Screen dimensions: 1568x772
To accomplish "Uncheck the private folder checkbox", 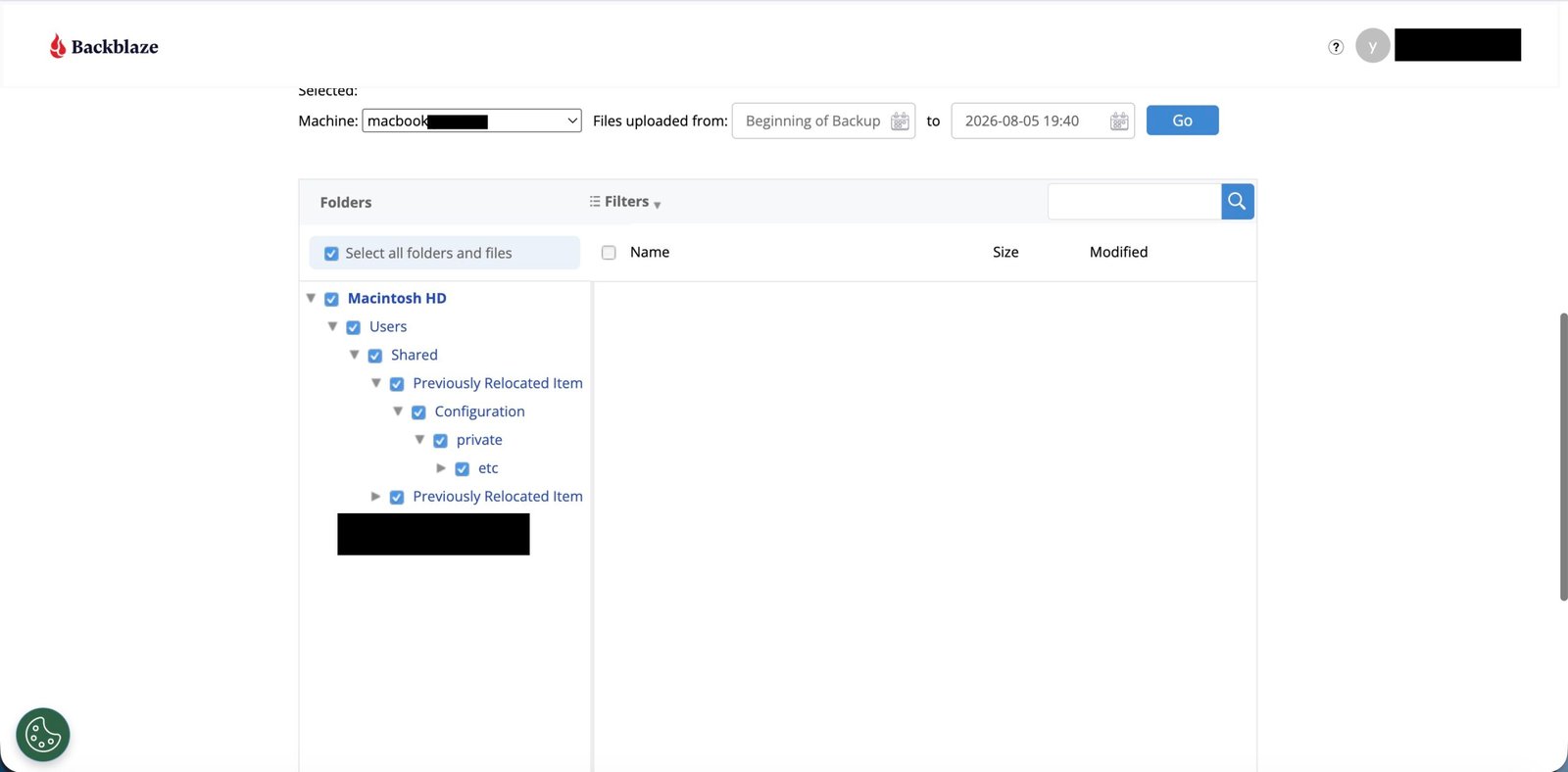I will point(440,441).
